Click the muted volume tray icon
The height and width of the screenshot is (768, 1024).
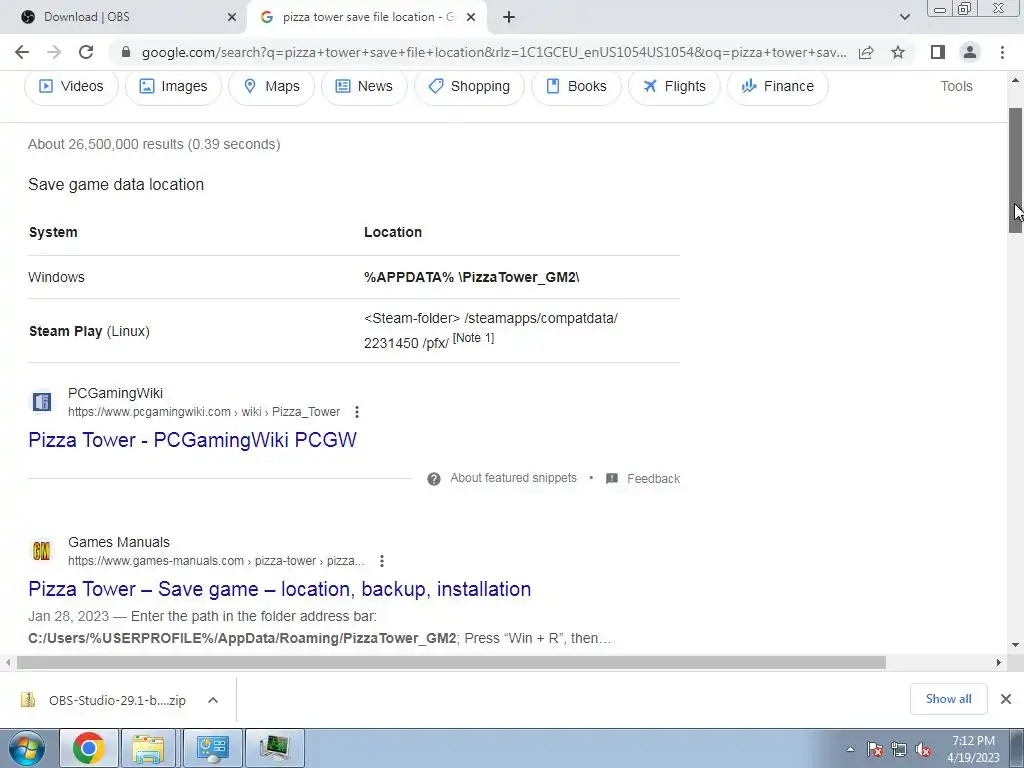[x=923, y=749]
